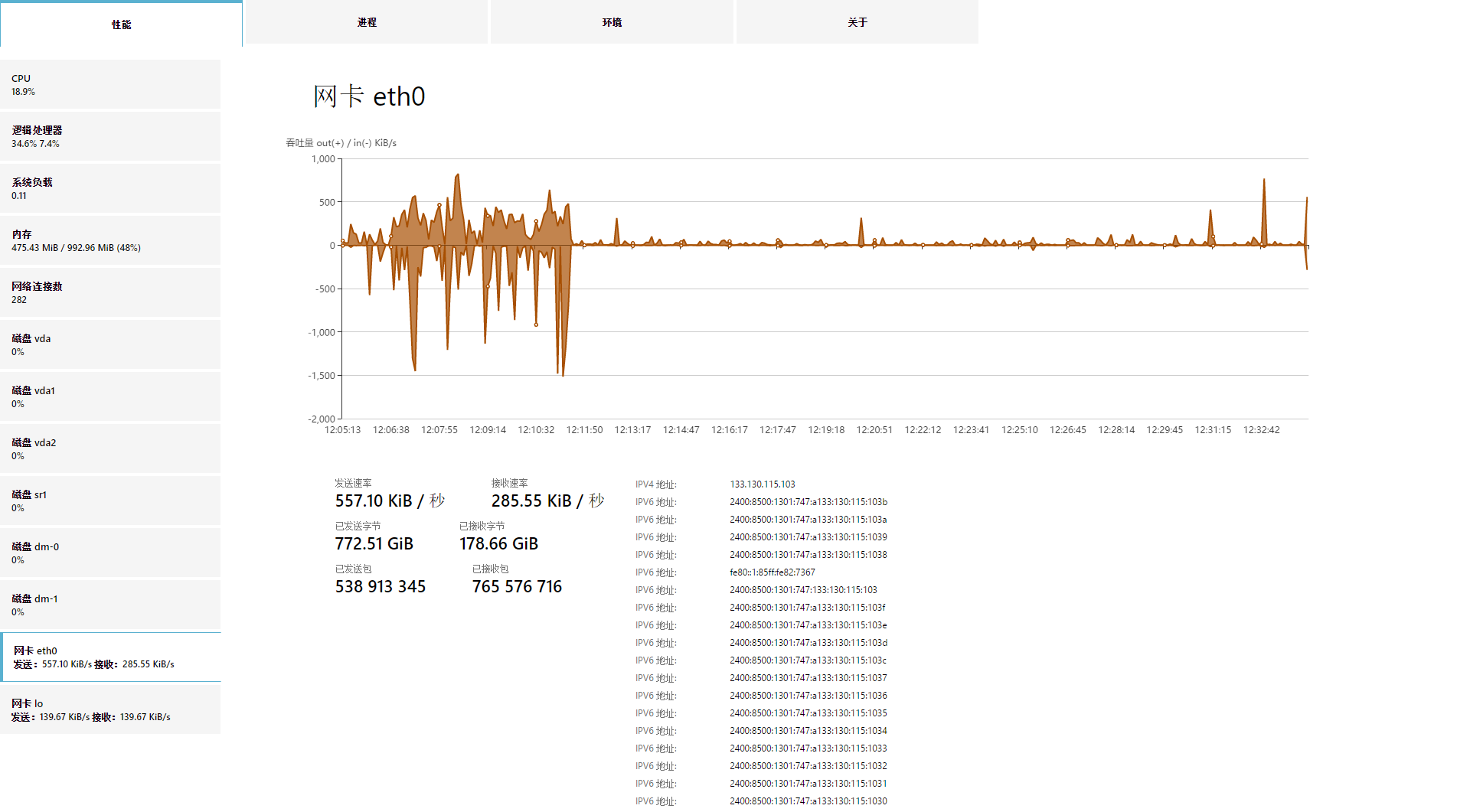1470x812 pixels.
Task: Click the IPV6 address ending in 1030
Action: click(808, 801)
